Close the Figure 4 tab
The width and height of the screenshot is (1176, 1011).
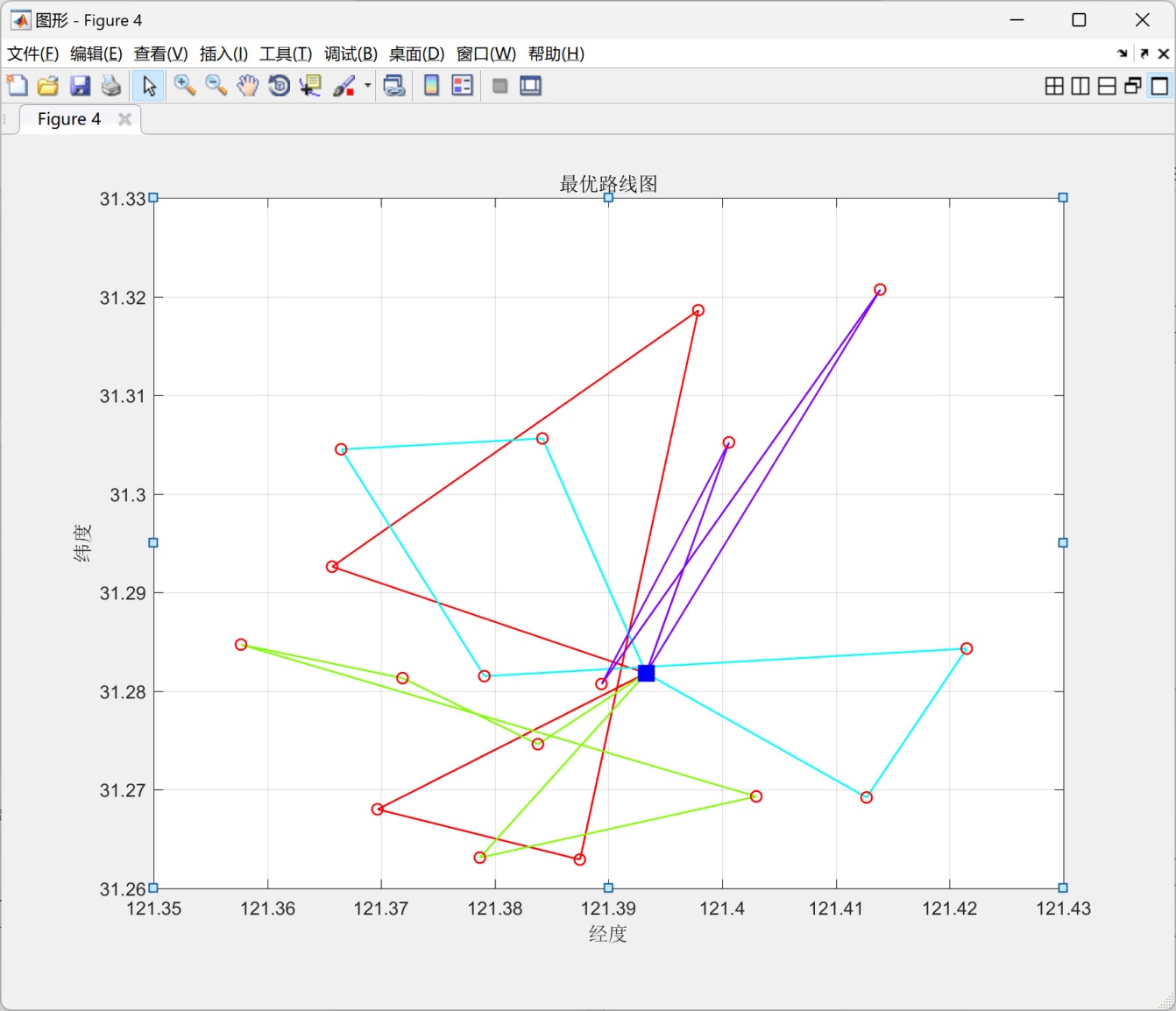tap(124, 119)
